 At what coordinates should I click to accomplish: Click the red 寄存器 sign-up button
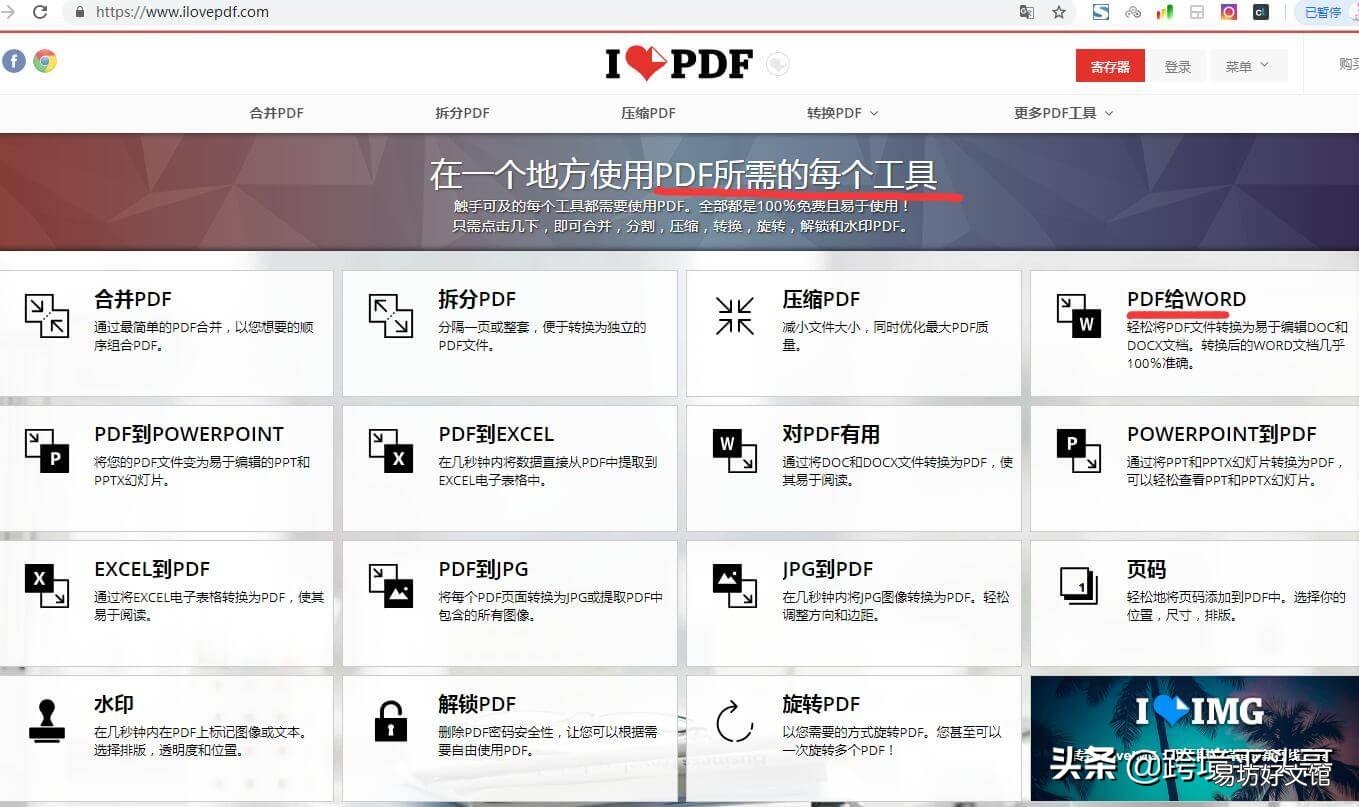(1110, 66)
